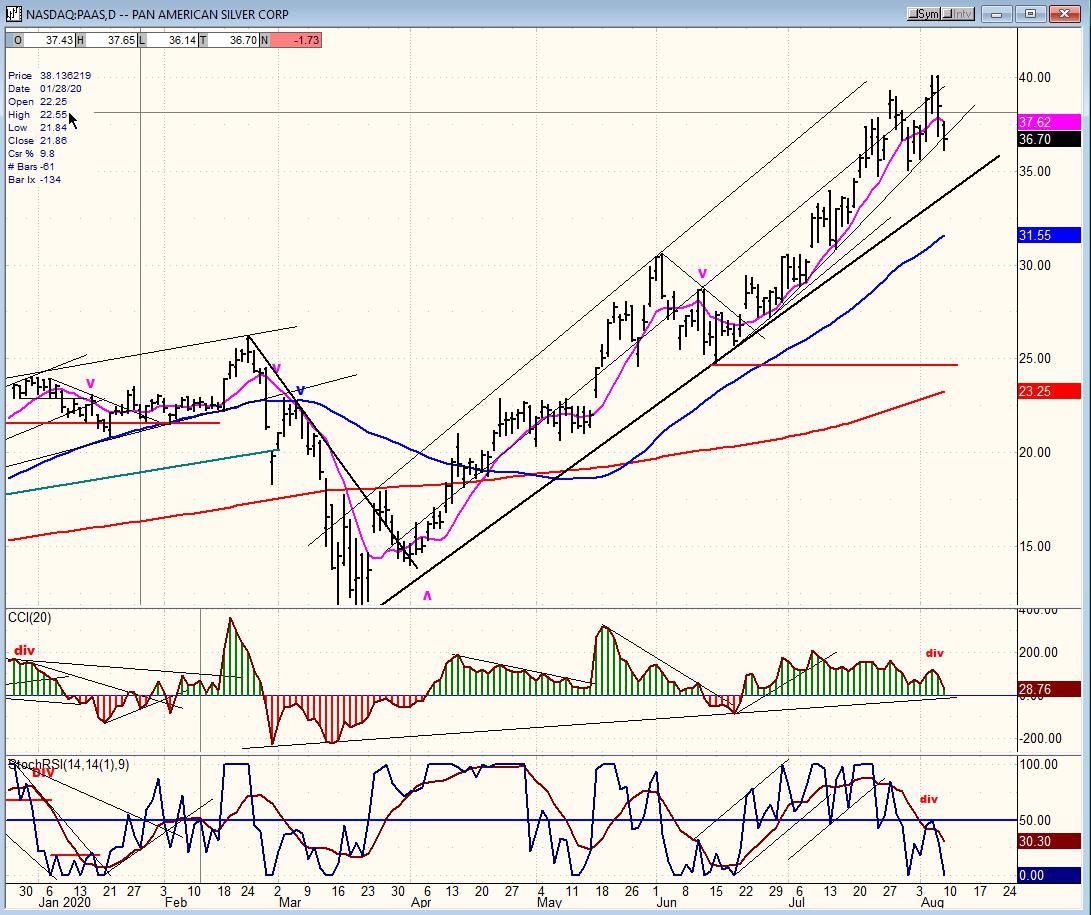
Task: Click the Csr % 9.8 data row
Action: click(31, 154)
